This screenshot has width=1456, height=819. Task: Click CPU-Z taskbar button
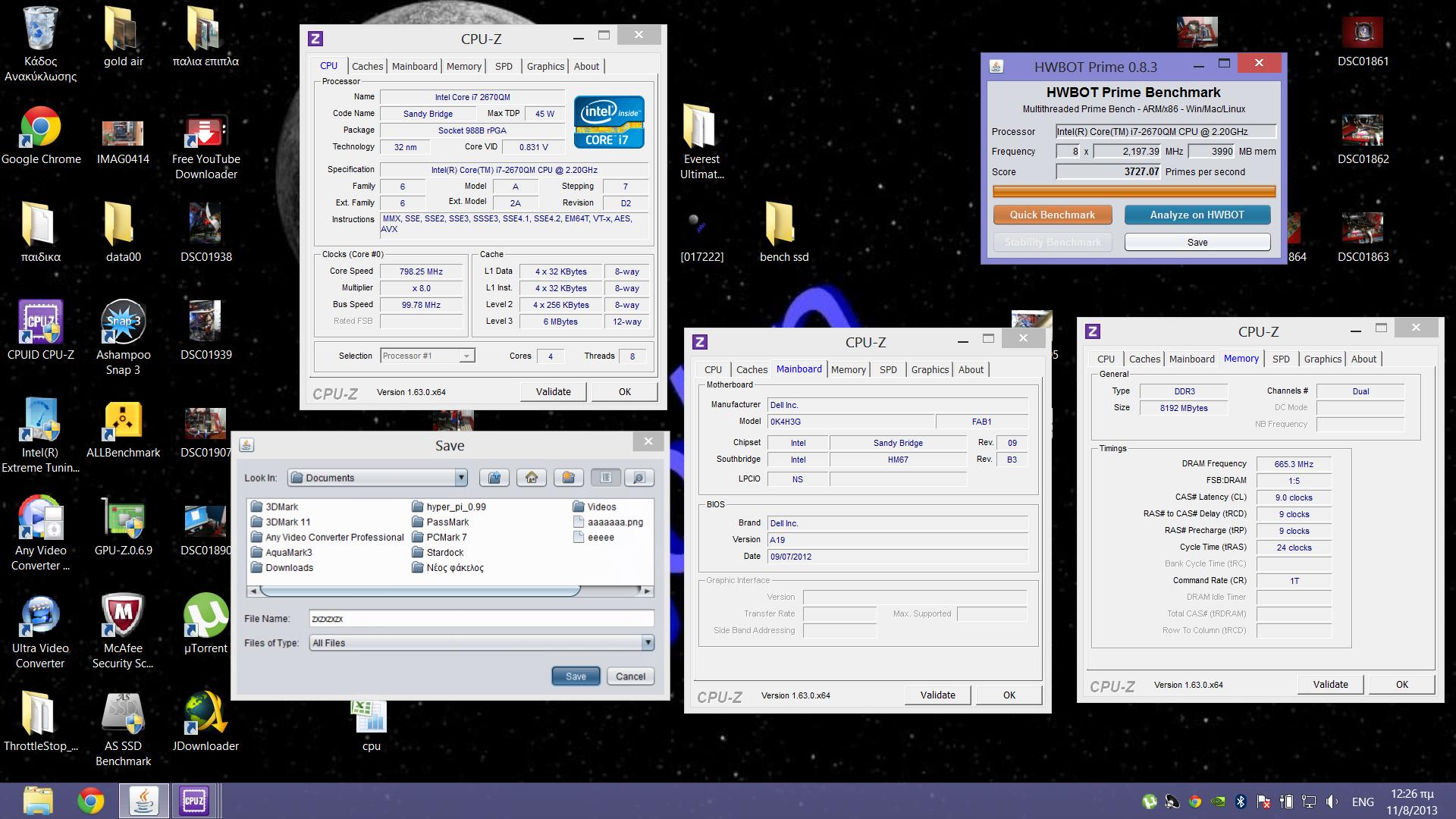pyautogui.click(x=193, y=801)
